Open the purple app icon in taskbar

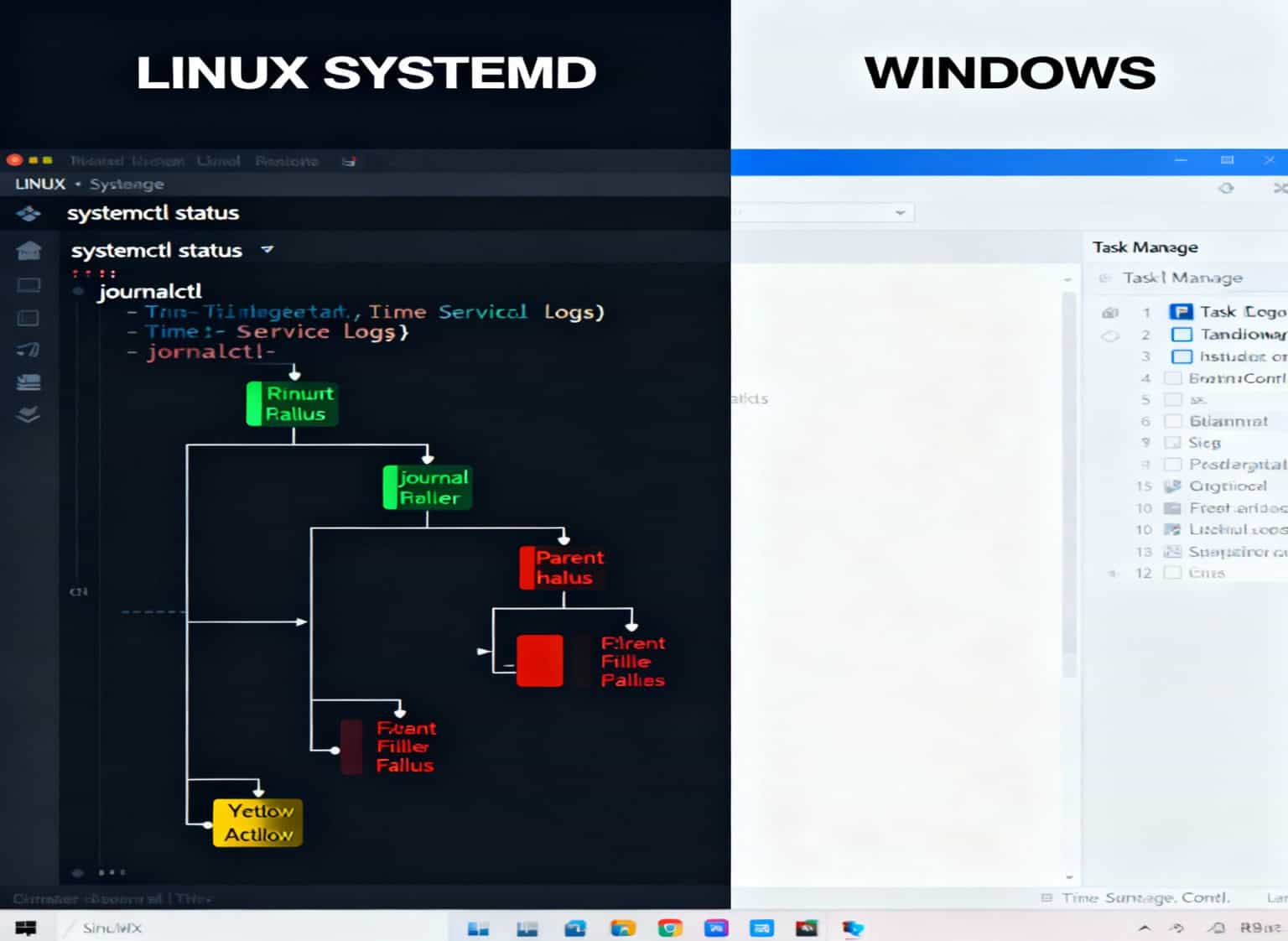pos(716,928)
